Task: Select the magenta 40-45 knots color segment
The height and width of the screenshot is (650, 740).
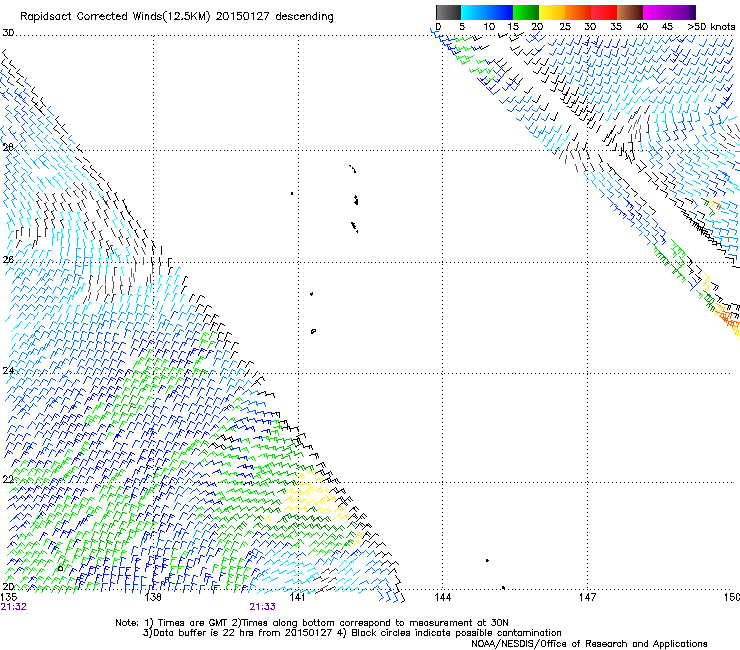Action: pos(656,12)
